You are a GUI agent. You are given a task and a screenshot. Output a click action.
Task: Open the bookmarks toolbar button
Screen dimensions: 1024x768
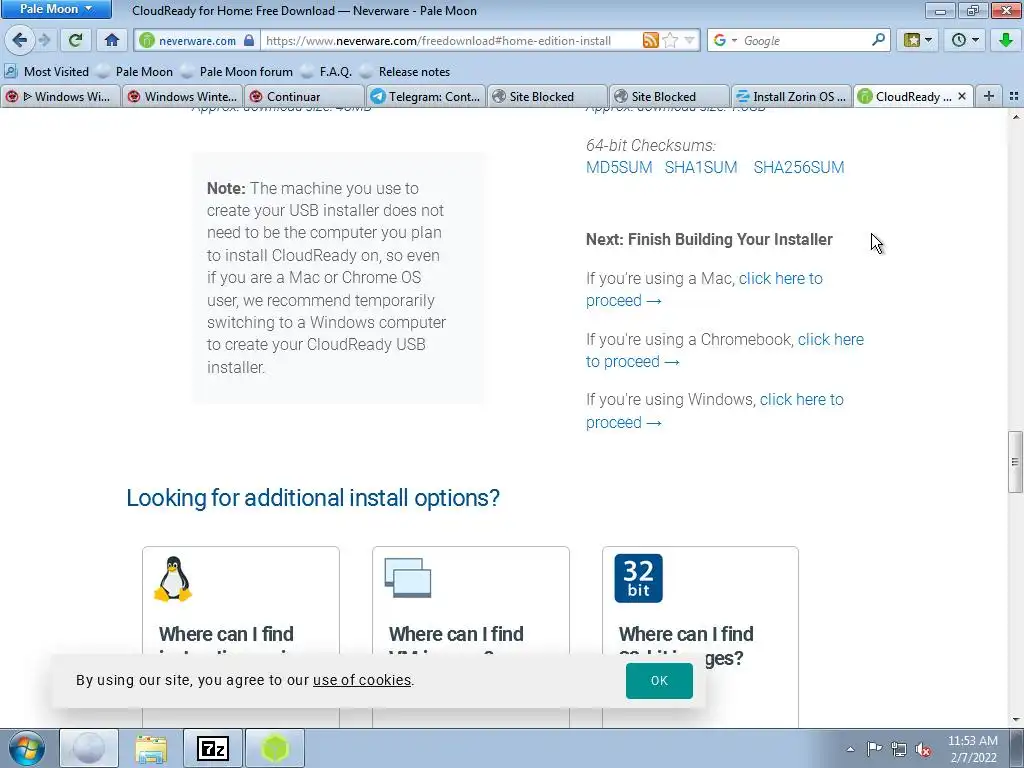click(x=918, y=40)
